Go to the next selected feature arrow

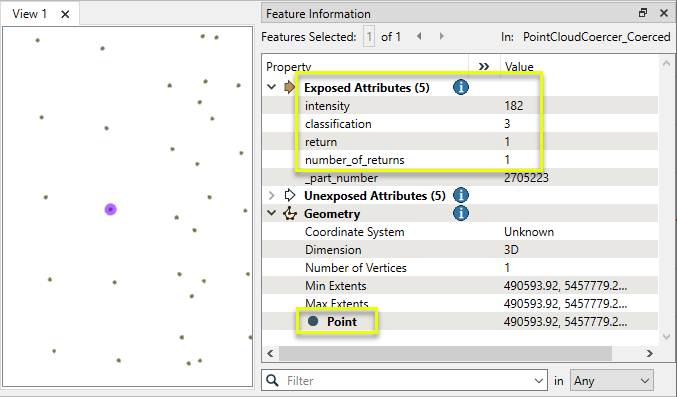coord(441,36)
